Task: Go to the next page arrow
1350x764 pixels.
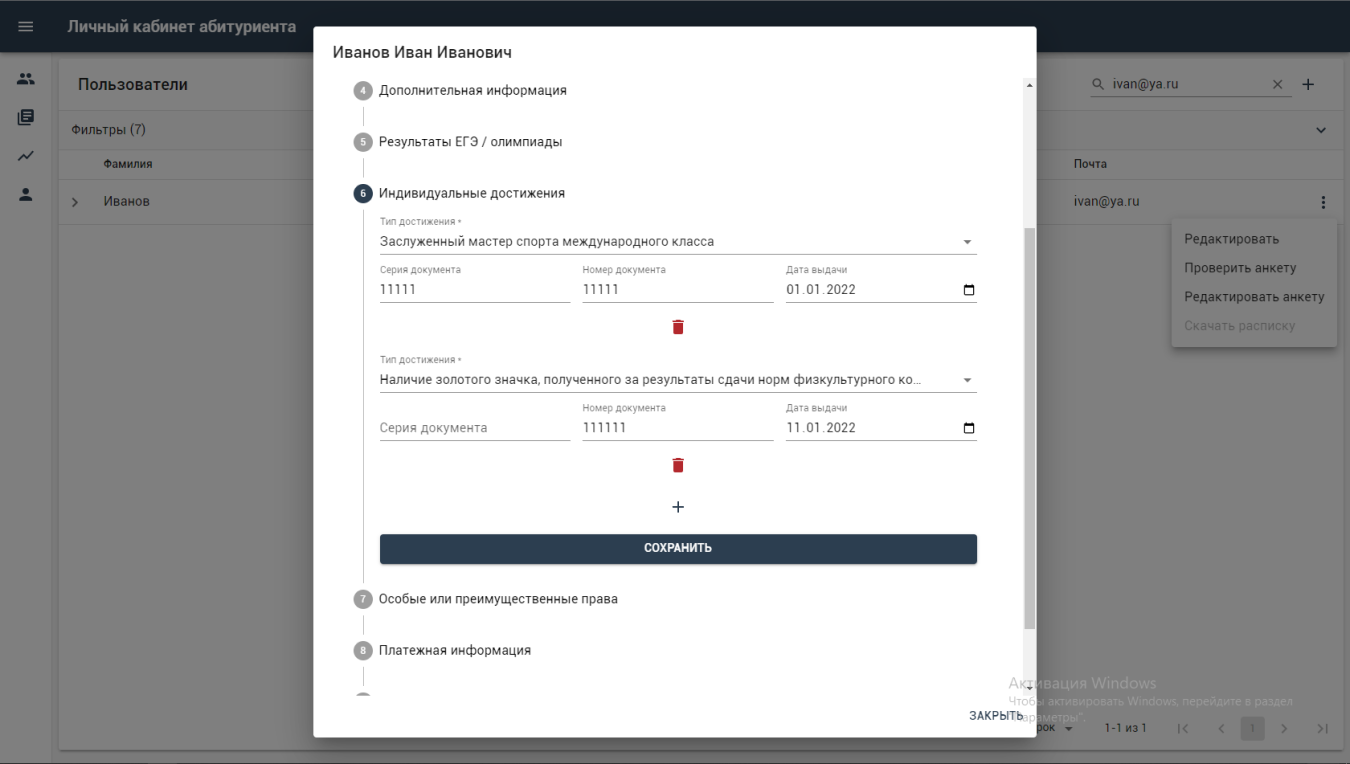Action: tap(1285, 729)
